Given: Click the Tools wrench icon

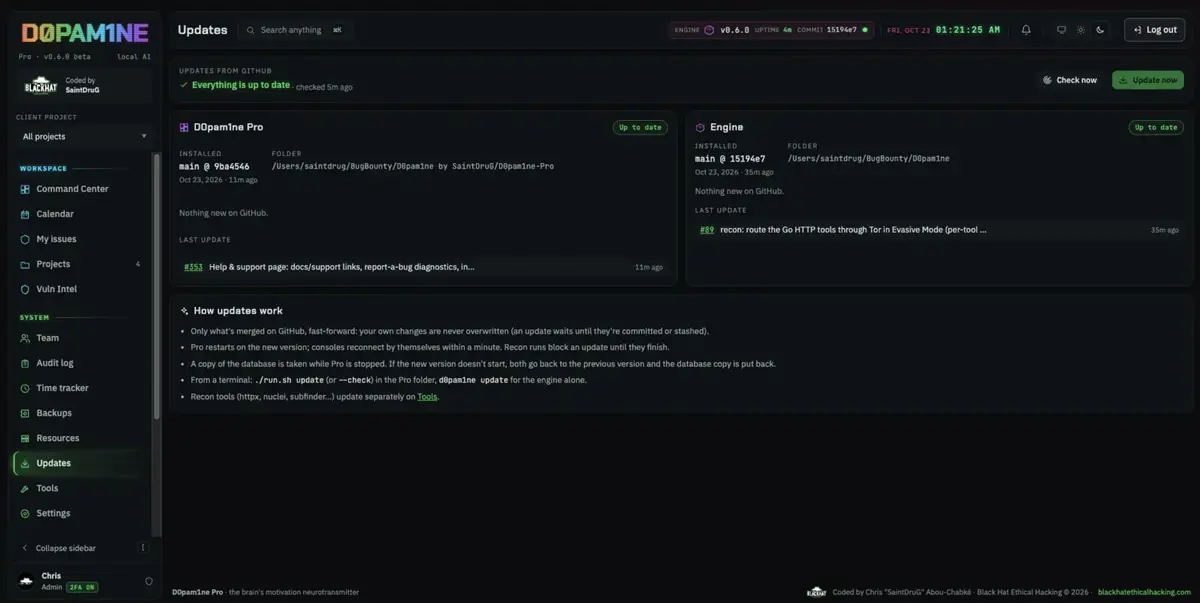Looking at the screenshot, I should coord(26,488).
